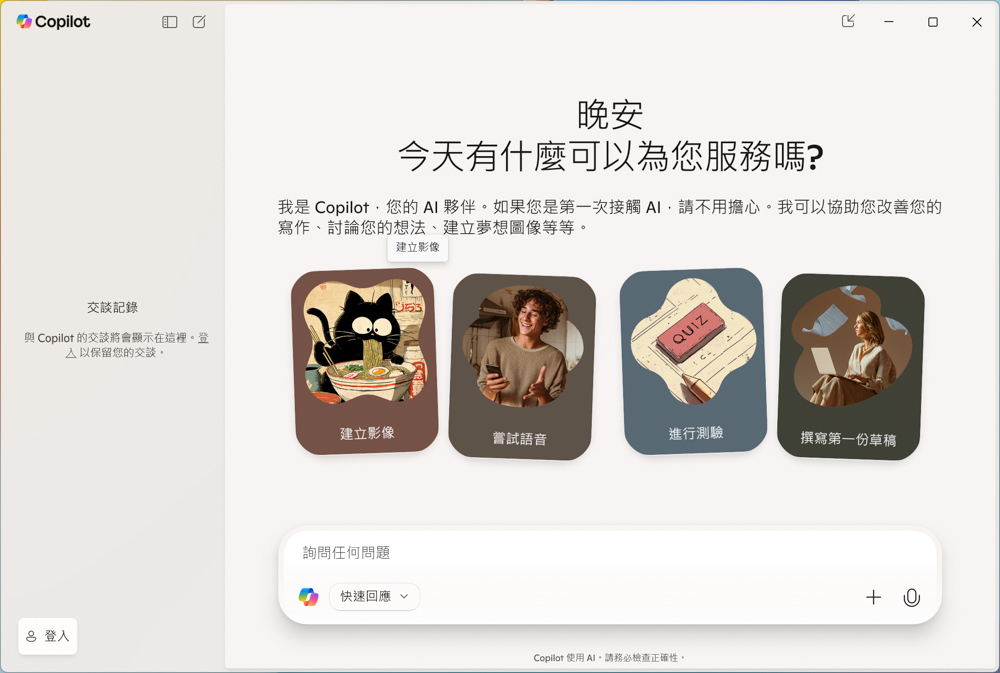Viewport: 1000px width, 673px height.
Task: Open the 進行測驗 quiz card
Action: (694, 361)
